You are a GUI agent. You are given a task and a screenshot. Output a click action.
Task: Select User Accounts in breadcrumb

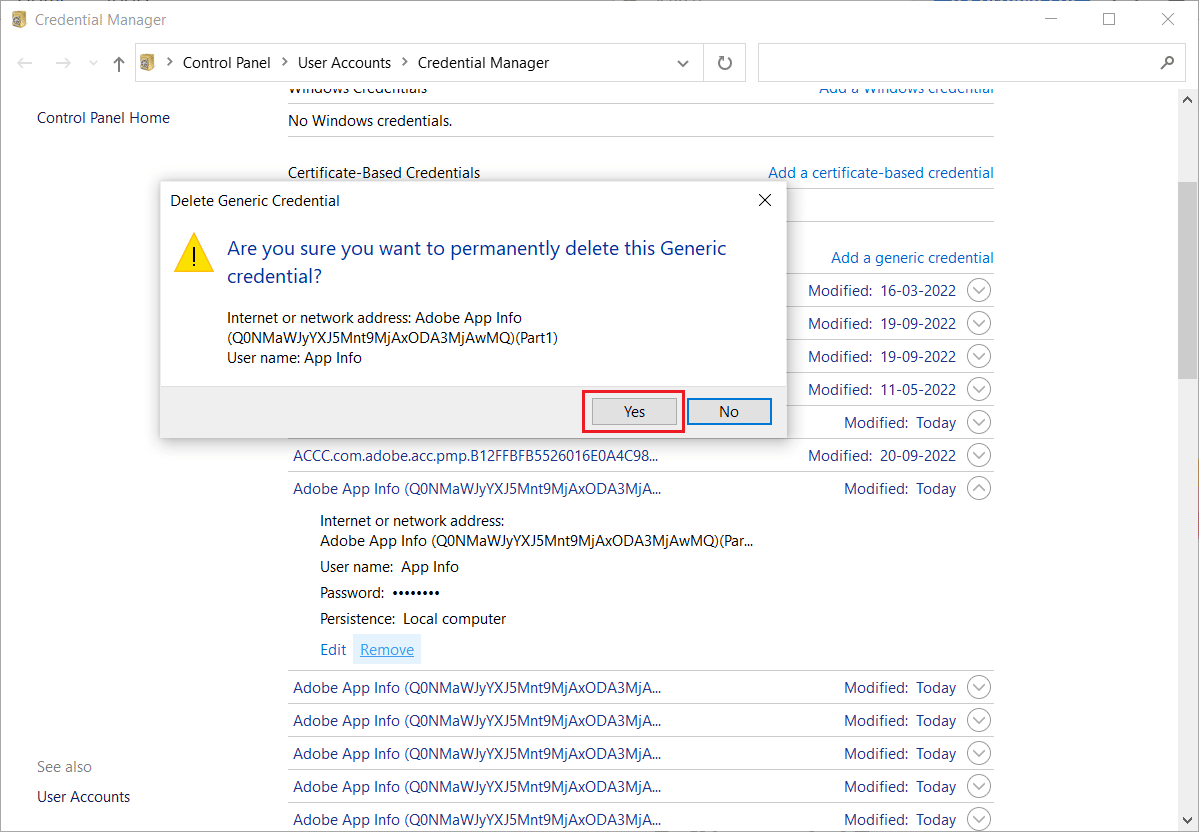344,63
